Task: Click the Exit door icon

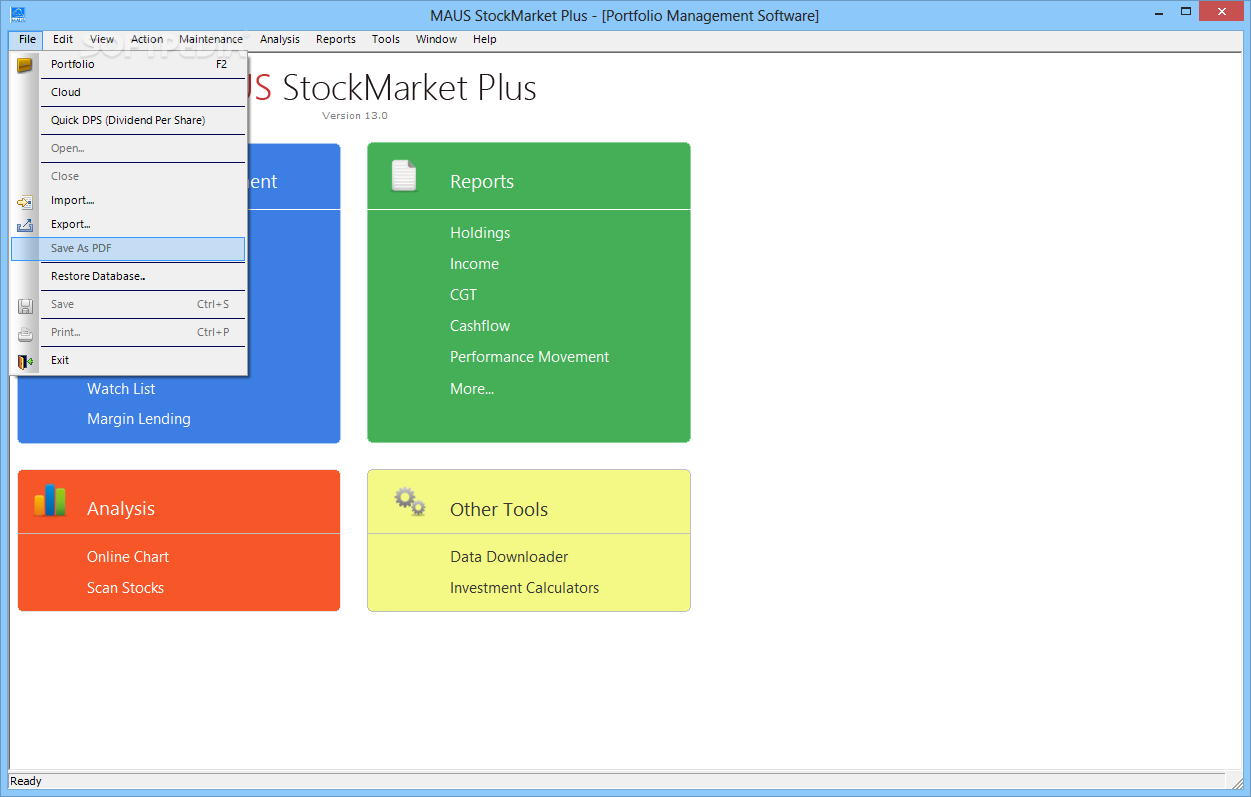Action: click(x=25, y=361)
